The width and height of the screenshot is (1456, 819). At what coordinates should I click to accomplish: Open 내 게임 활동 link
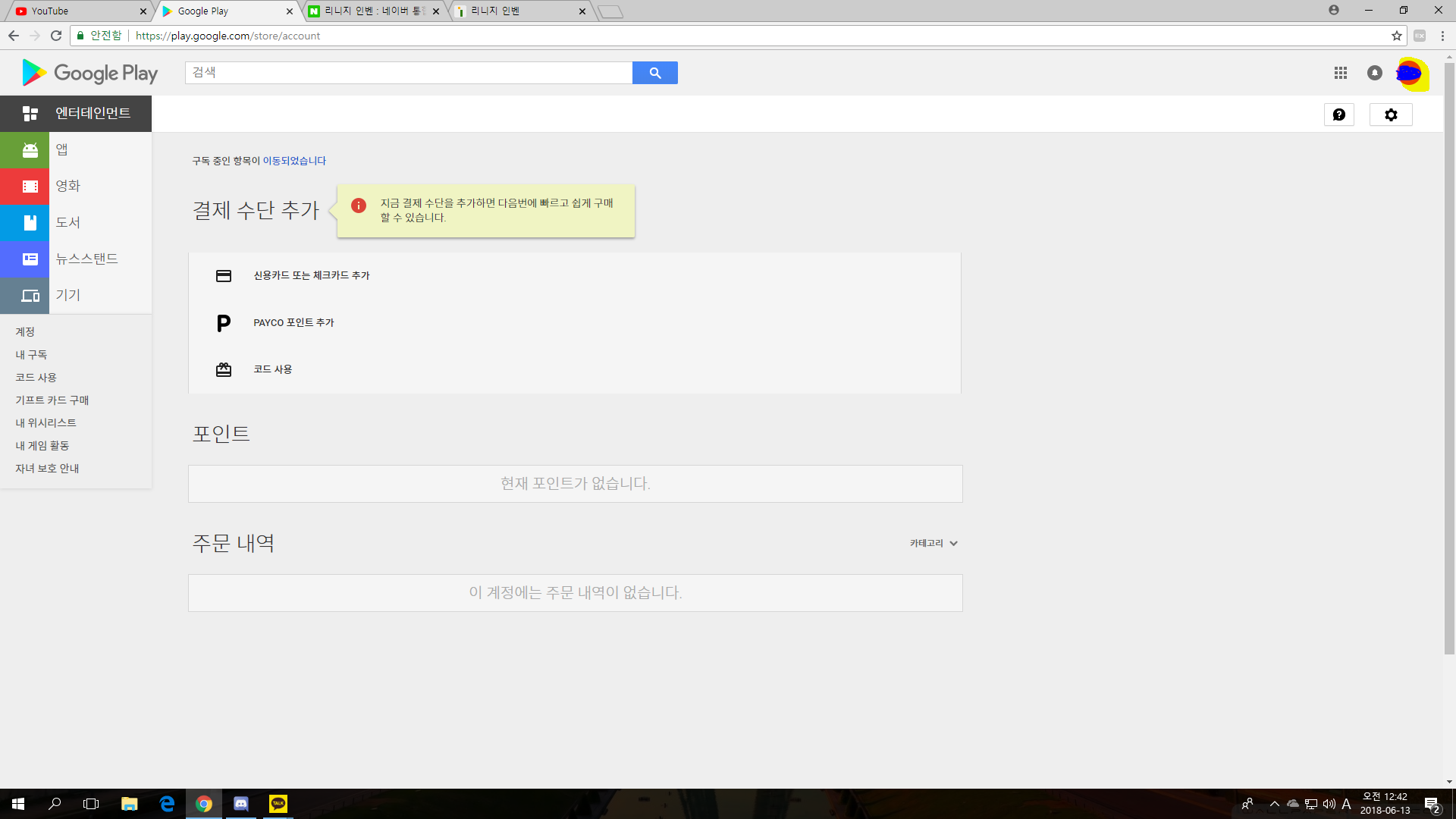click(x=42, y=446)
